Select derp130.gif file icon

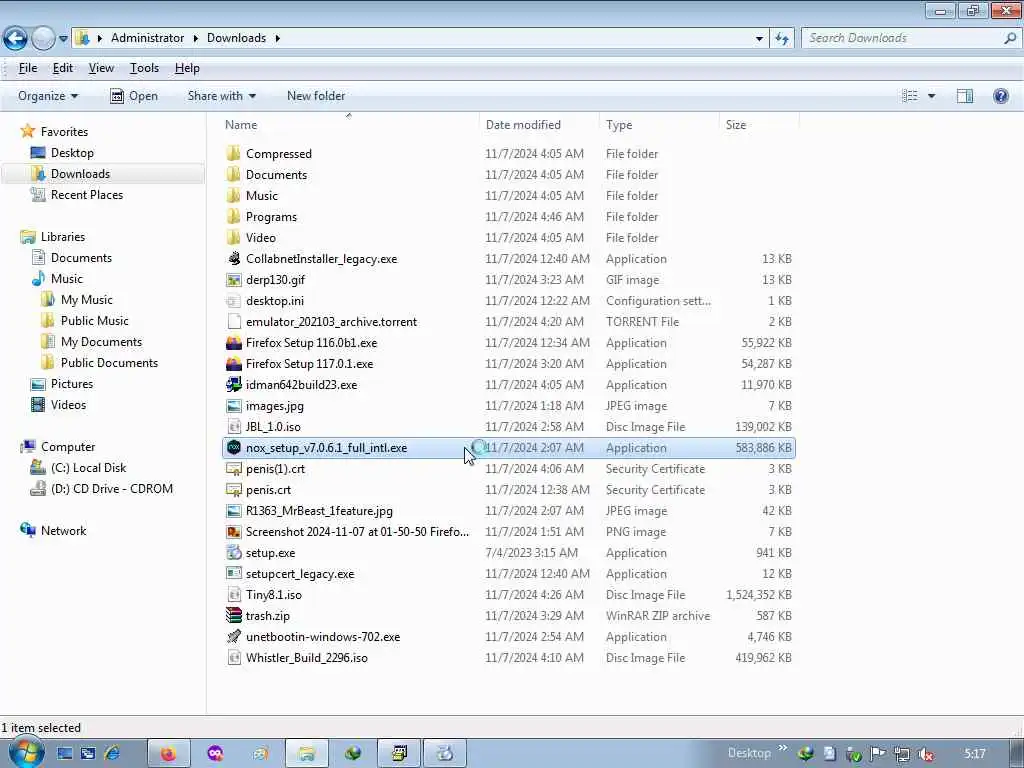point(234,280)
